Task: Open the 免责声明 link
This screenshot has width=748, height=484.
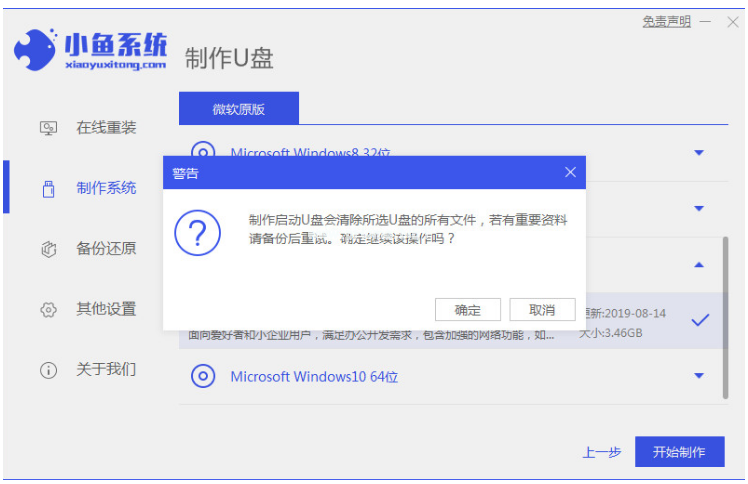Action: tap(666, 22)
